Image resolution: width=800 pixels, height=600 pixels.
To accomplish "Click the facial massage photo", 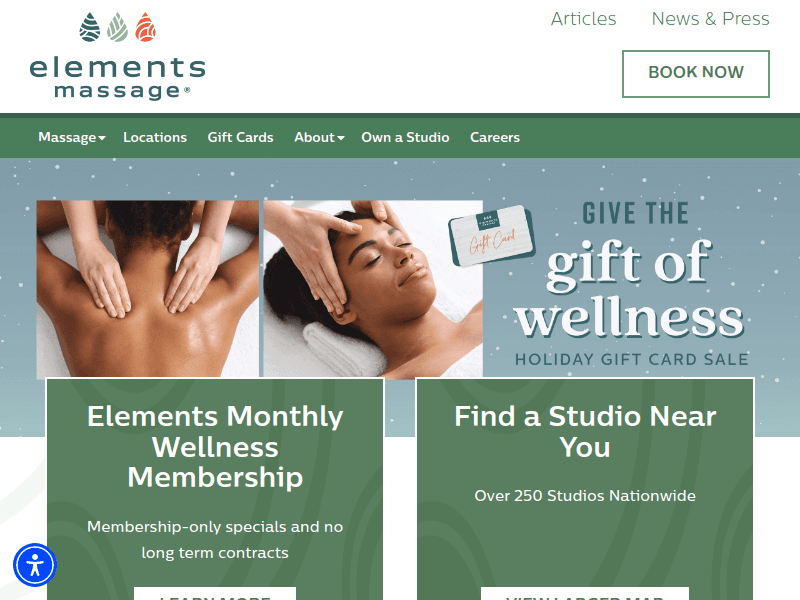I will [x=373, y=289].
